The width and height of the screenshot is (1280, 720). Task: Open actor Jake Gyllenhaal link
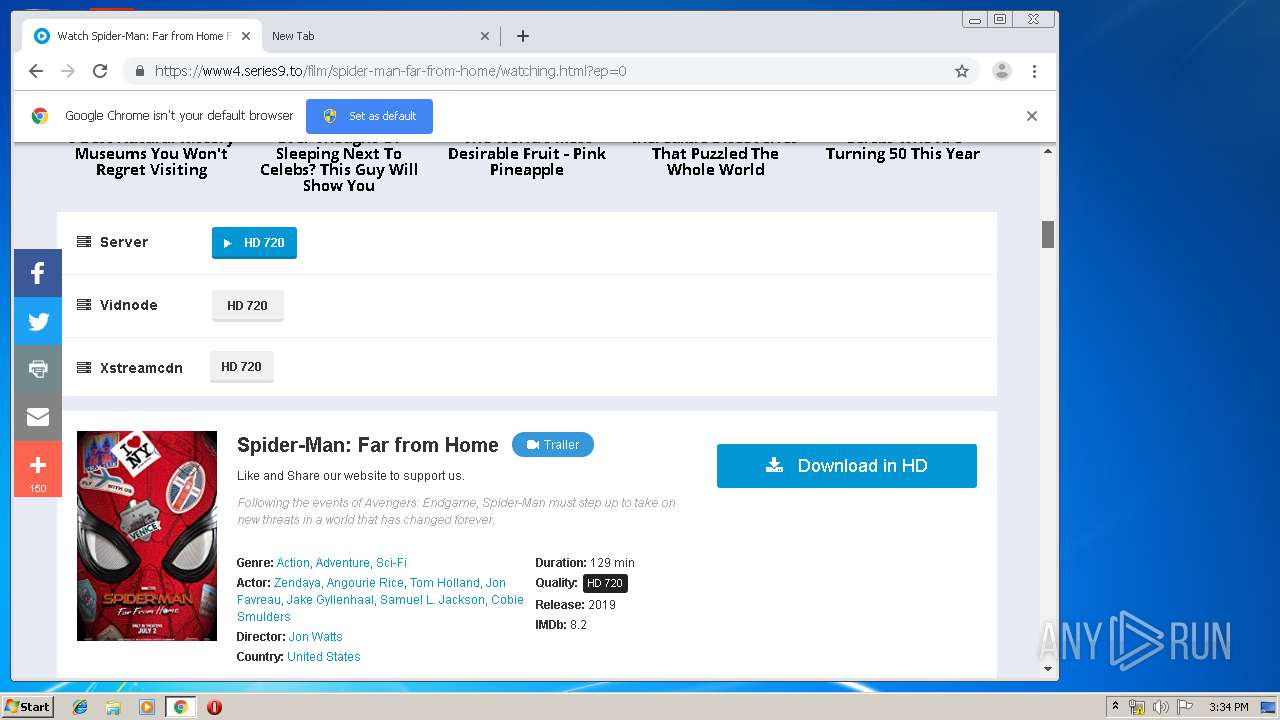tap(330, 600)
